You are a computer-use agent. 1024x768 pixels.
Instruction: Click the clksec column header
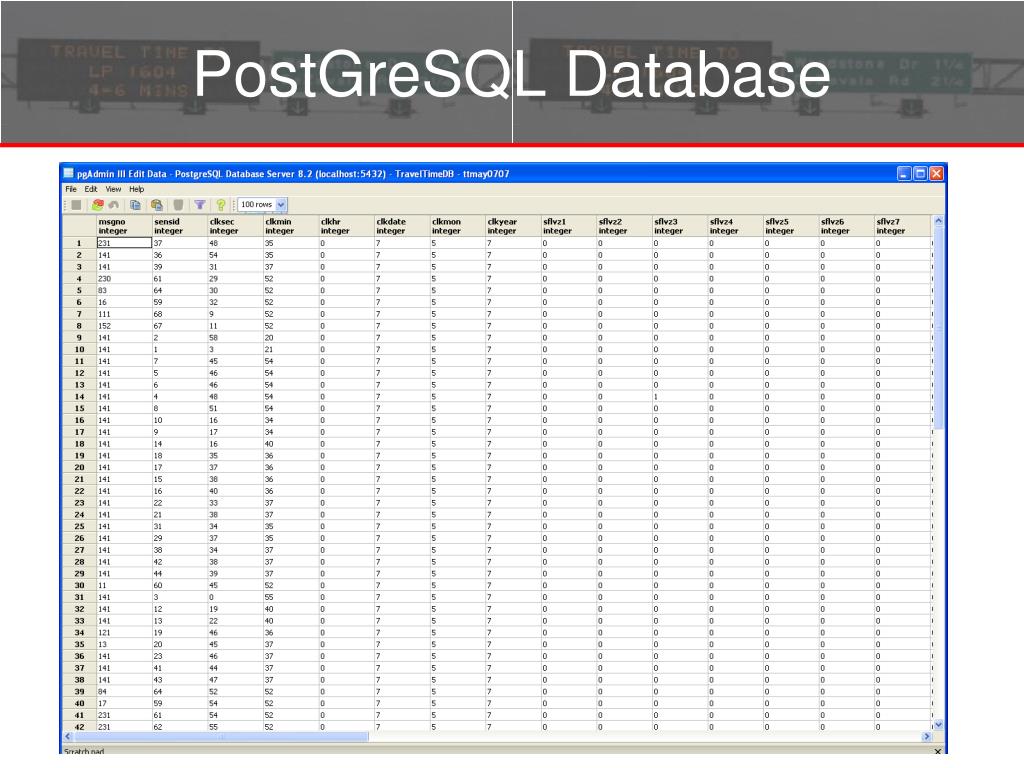point(235,226)
